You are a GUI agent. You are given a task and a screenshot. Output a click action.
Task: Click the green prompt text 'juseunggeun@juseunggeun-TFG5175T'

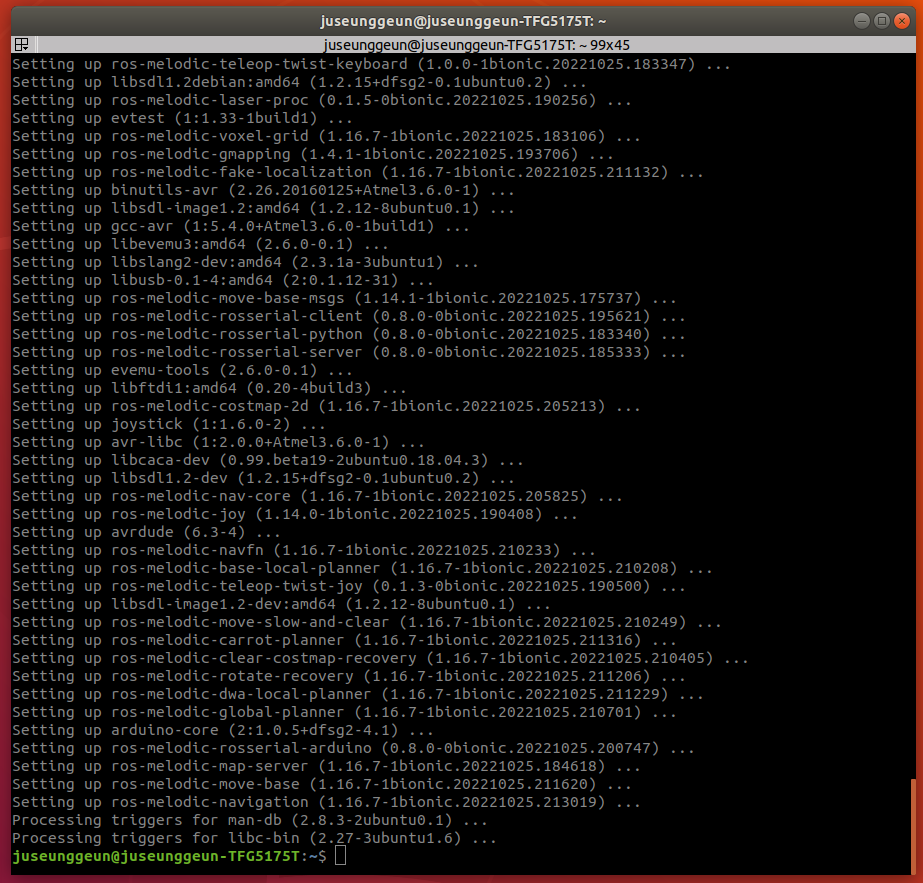(x=156, y=857)
